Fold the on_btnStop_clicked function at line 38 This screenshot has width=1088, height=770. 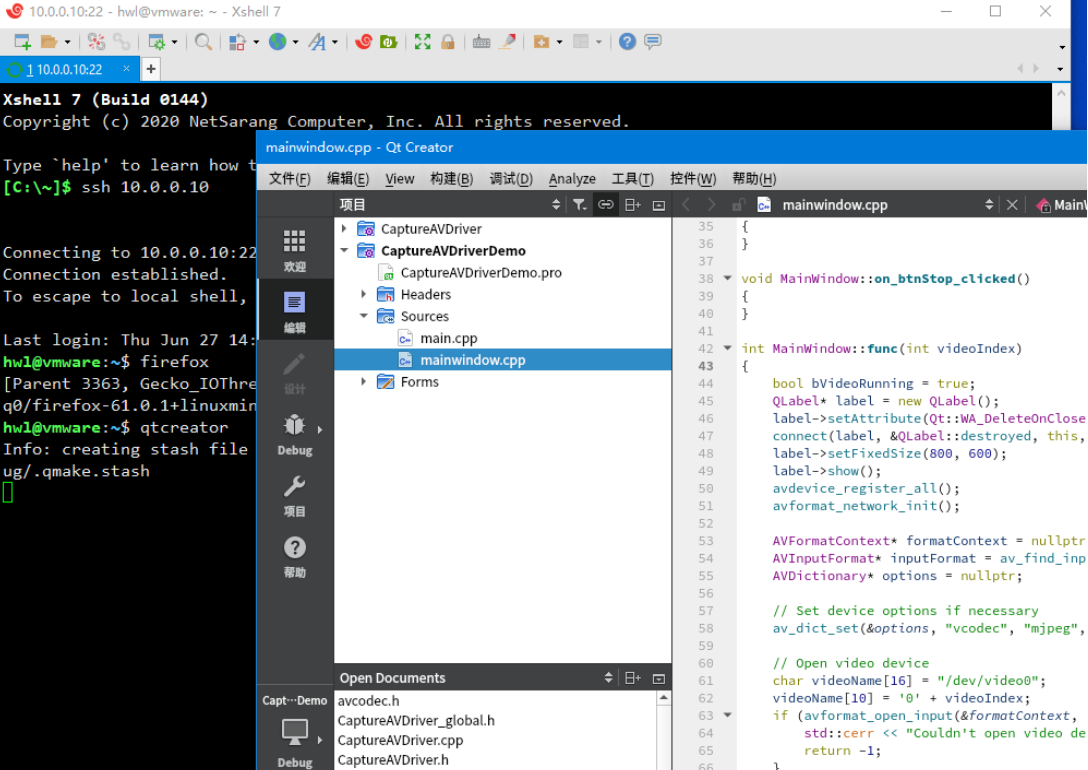tap(727, 278)
